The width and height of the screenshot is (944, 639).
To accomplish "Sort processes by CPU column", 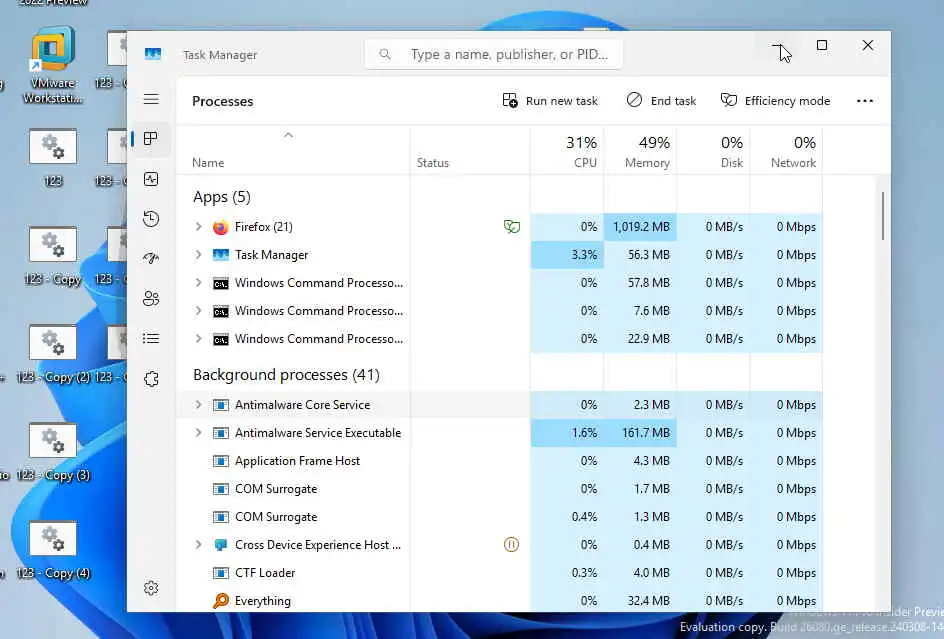I will click(x=567, y=151).
